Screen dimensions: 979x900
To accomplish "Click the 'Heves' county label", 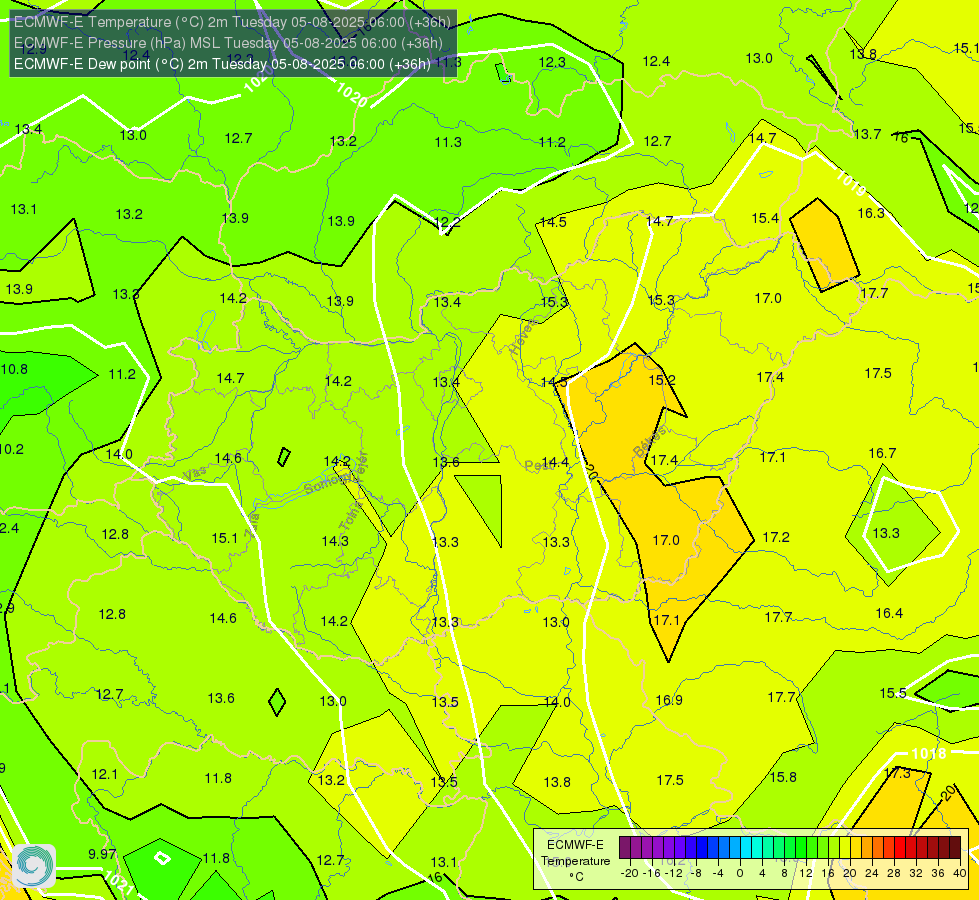I will pyautogui.click(x=522, y=337).
